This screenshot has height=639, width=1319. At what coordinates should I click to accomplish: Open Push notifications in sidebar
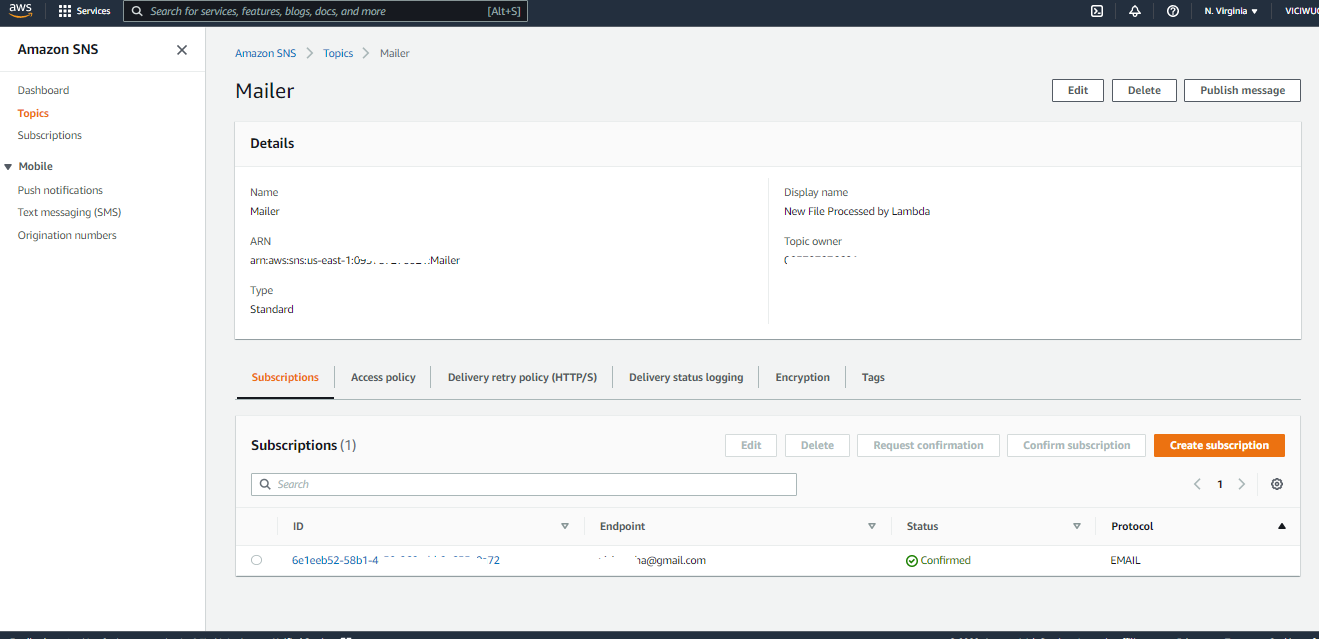tap(60, 190)
